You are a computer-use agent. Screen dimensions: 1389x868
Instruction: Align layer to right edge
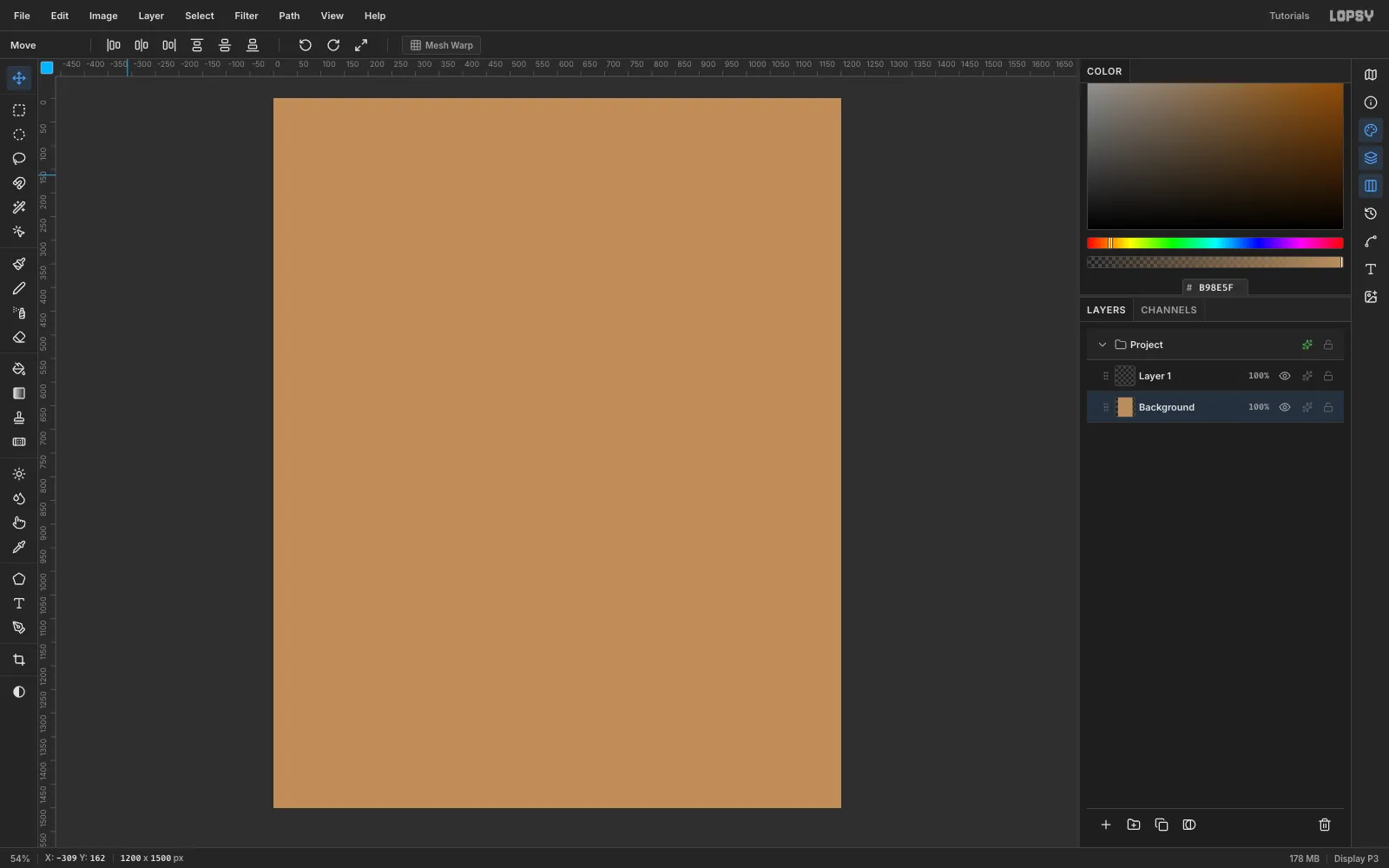(169, 45)
